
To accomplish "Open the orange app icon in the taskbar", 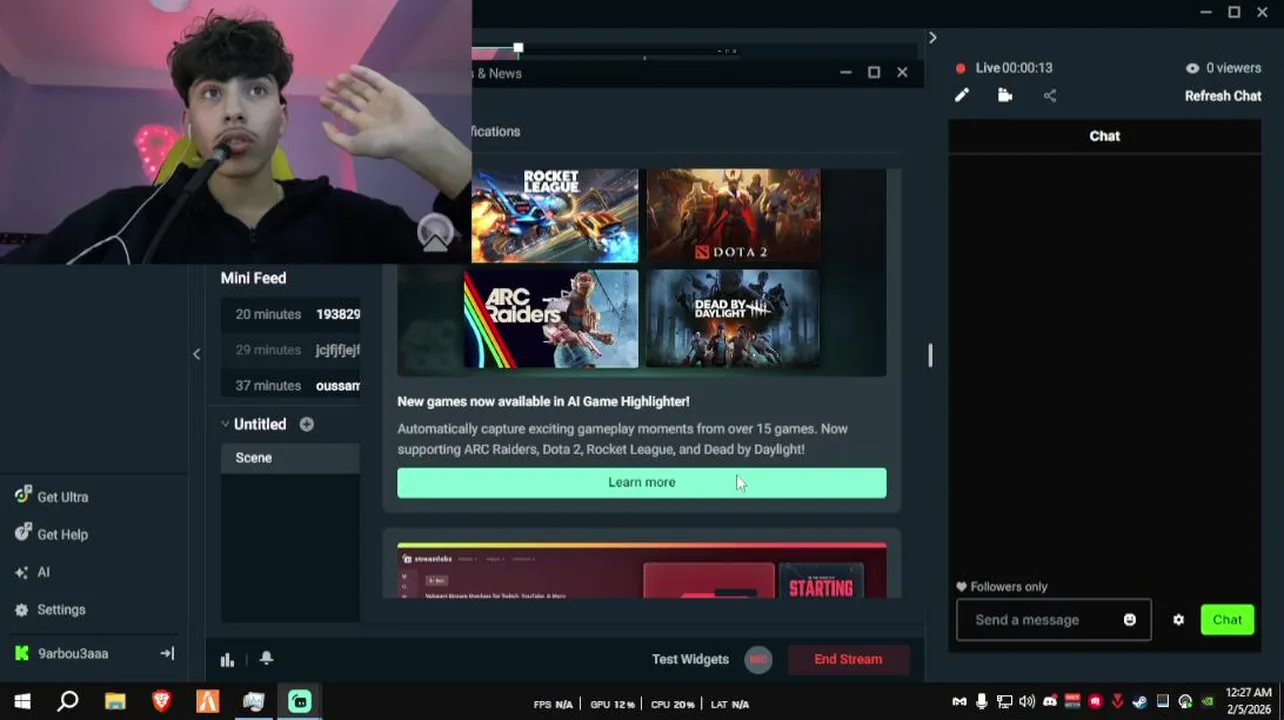I will 207,702.
